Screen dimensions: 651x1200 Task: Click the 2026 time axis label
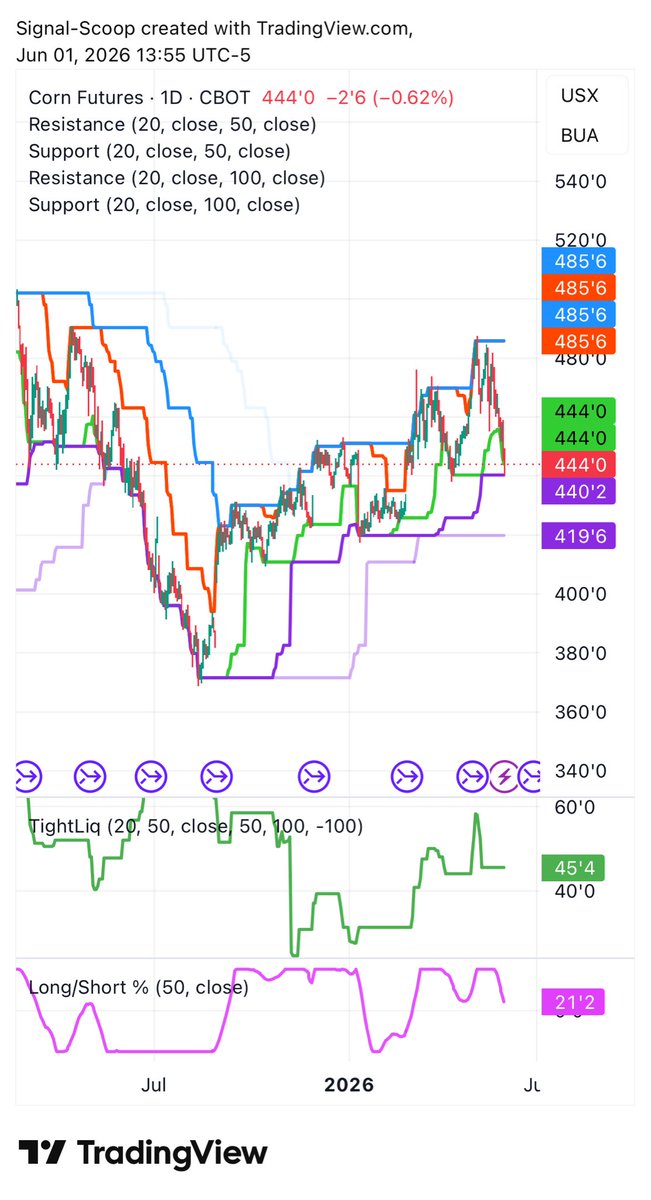pyautogui.click(x=349, y=1084)
